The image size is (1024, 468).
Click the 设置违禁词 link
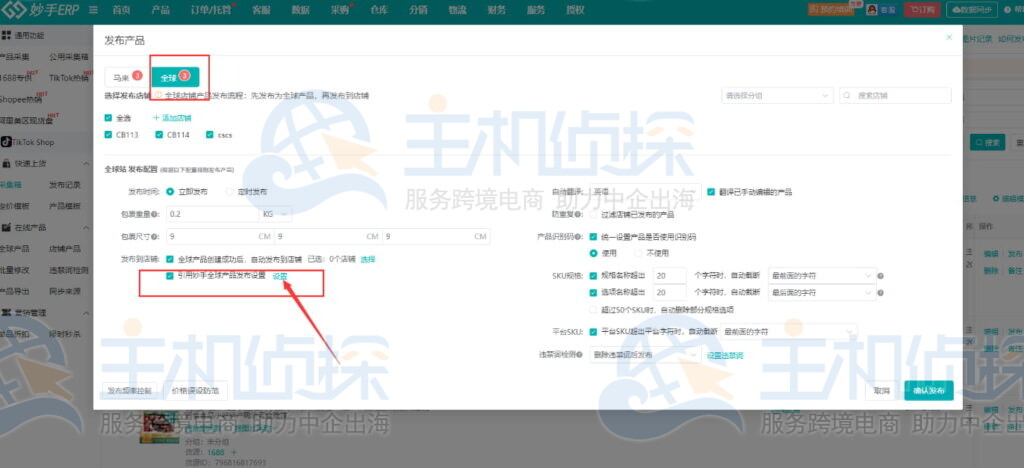725,355
